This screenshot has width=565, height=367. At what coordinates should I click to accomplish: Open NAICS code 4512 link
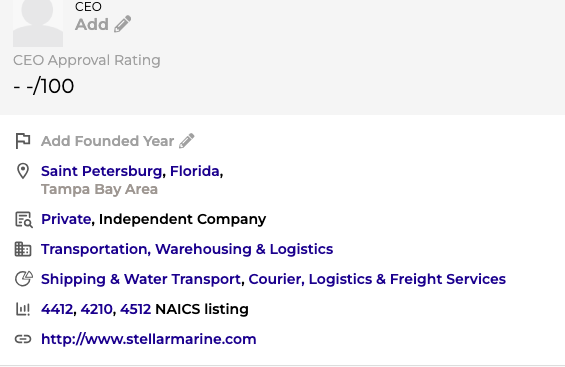click(x=135, y=309)
